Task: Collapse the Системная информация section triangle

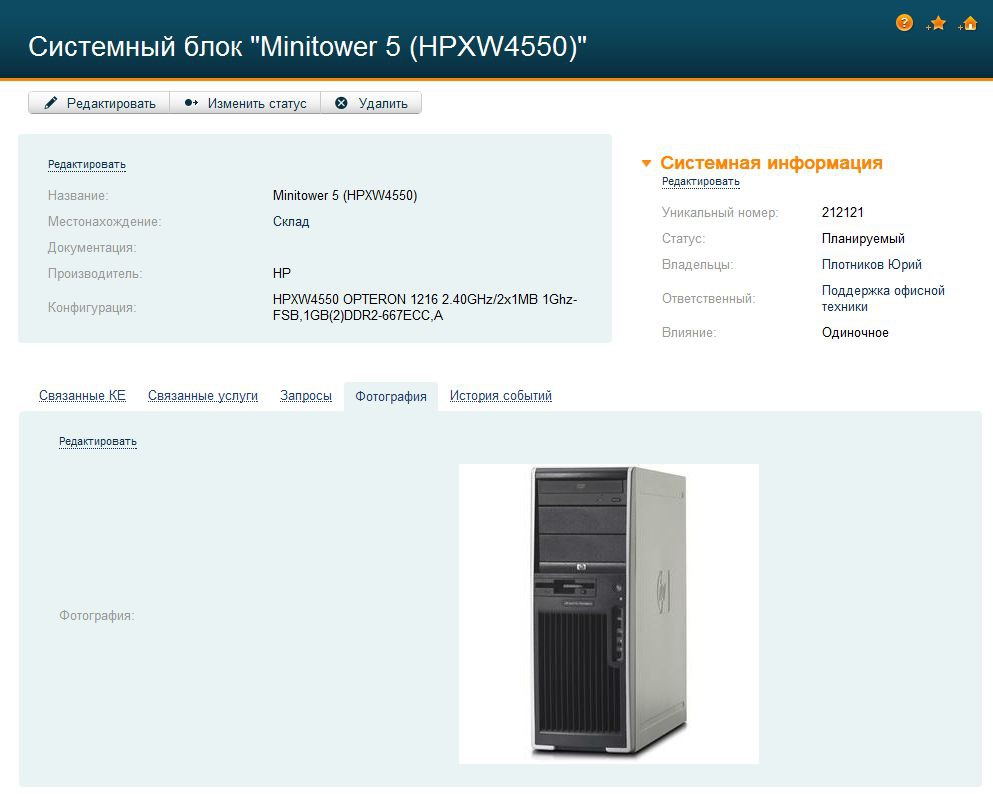Action: click(647, 163)
